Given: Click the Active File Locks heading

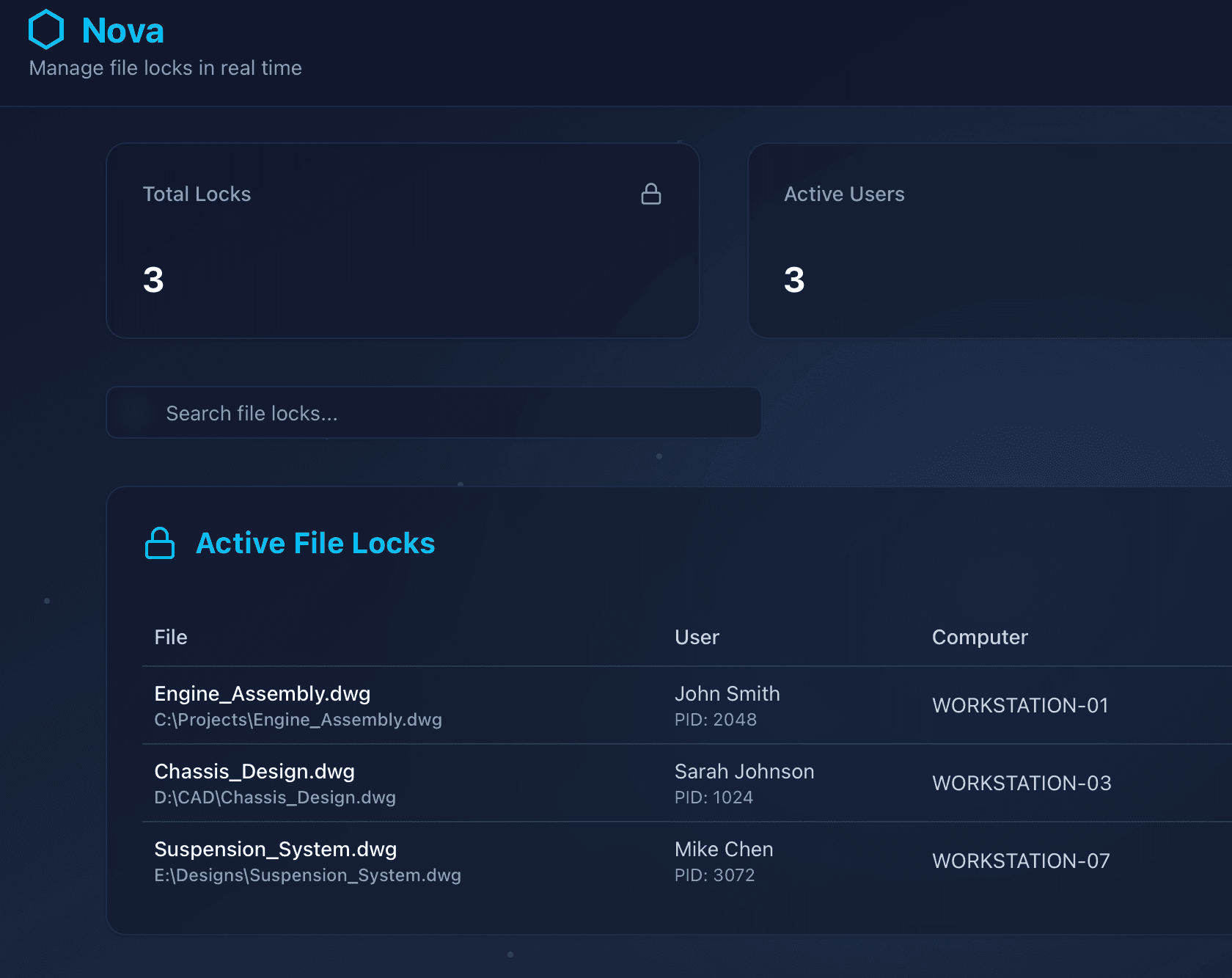Looking at the screenshot, I should point(315,544).
